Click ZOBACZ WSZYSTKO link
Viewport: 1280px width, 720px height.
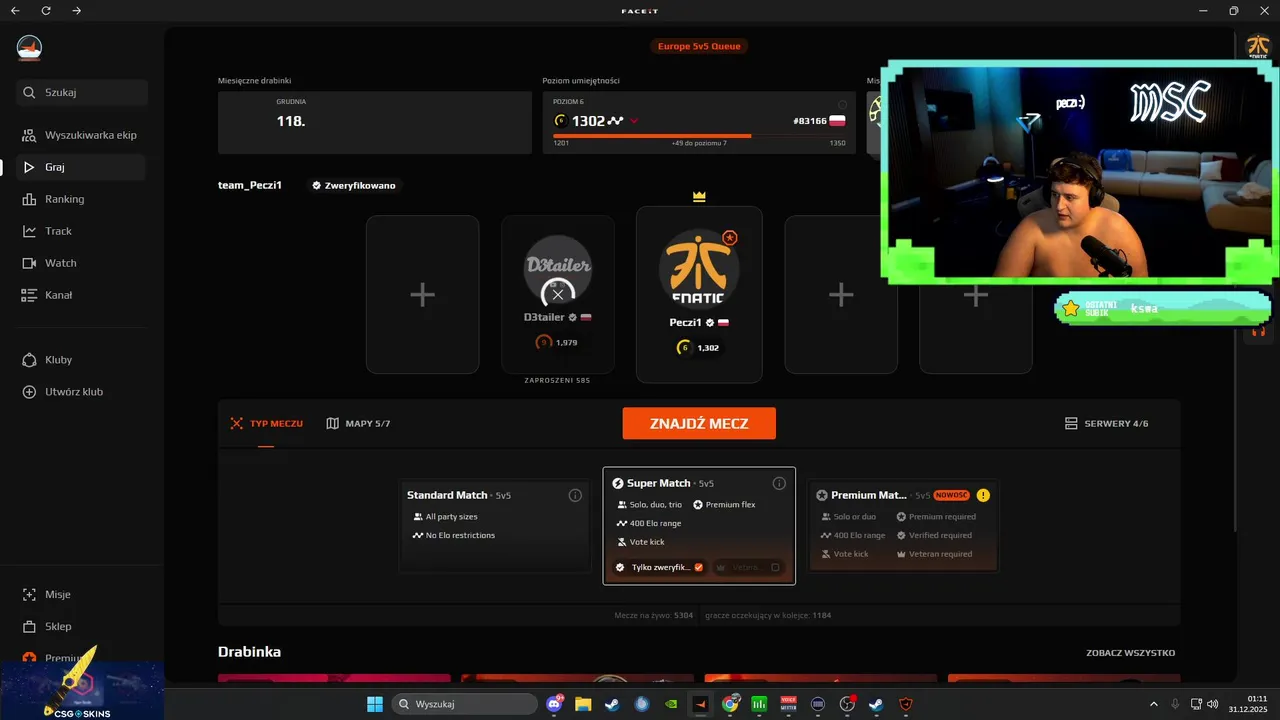click(x=1130, y=653)
